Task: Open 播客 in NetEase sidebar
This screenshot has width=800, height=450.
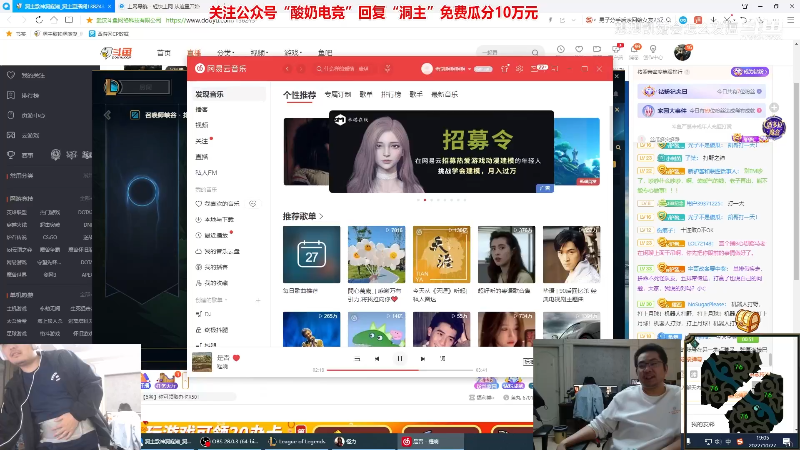Action: tap(202, 109)
